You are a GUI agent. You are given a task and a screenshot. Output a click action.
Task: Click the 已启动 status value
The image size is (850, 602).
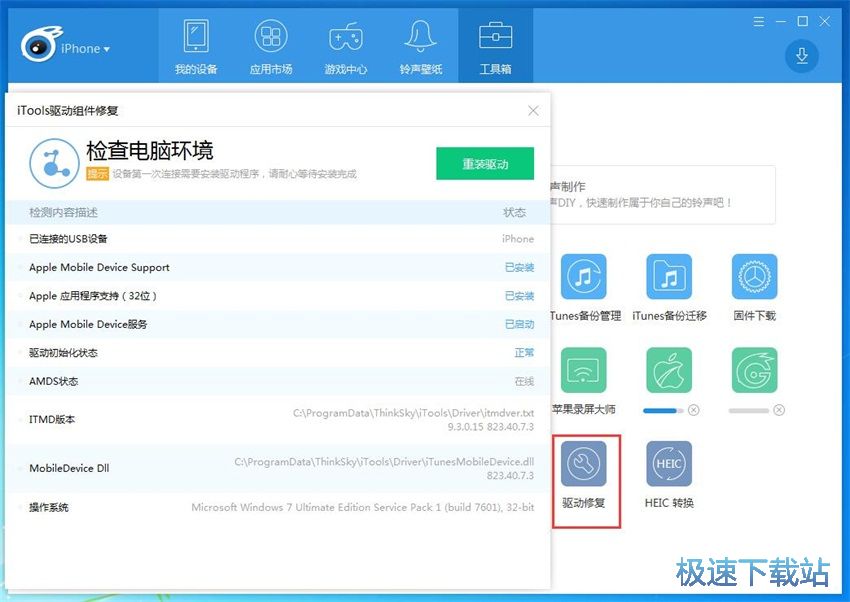coord(519,324)
